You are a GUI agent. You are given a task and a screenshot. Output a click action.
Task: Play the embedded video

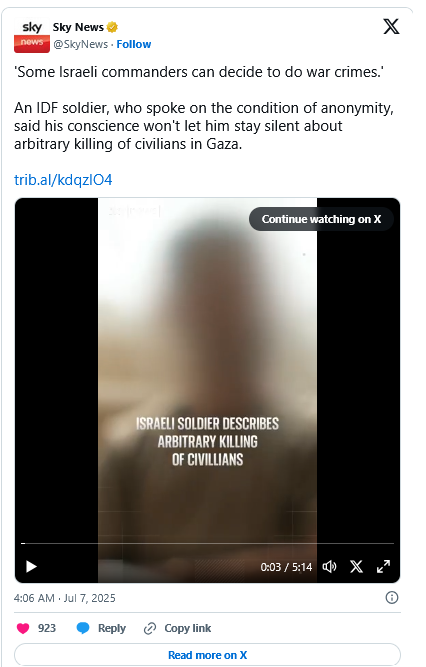pos(31,567)
